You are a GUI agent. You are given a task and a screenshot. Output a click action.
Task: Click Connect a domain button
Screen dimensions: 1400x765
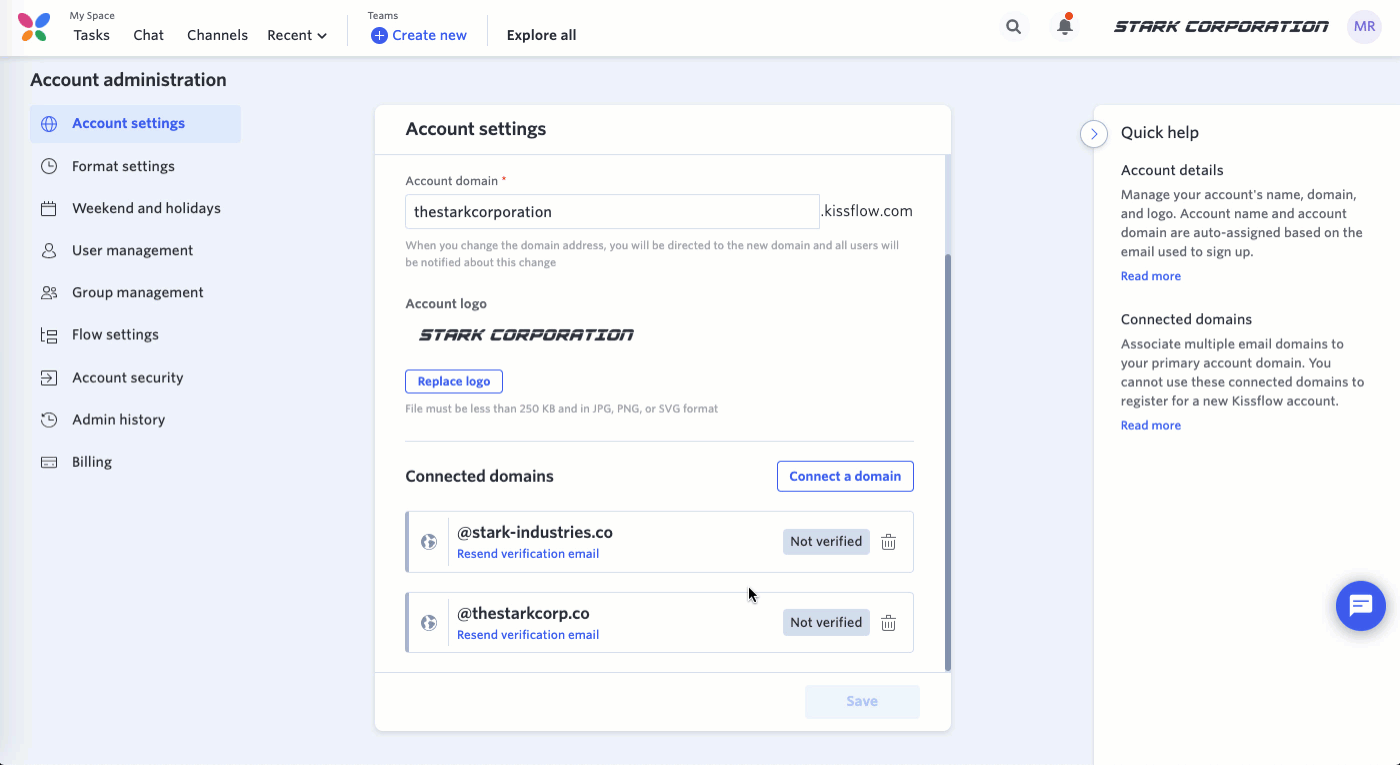pos(845,476)
